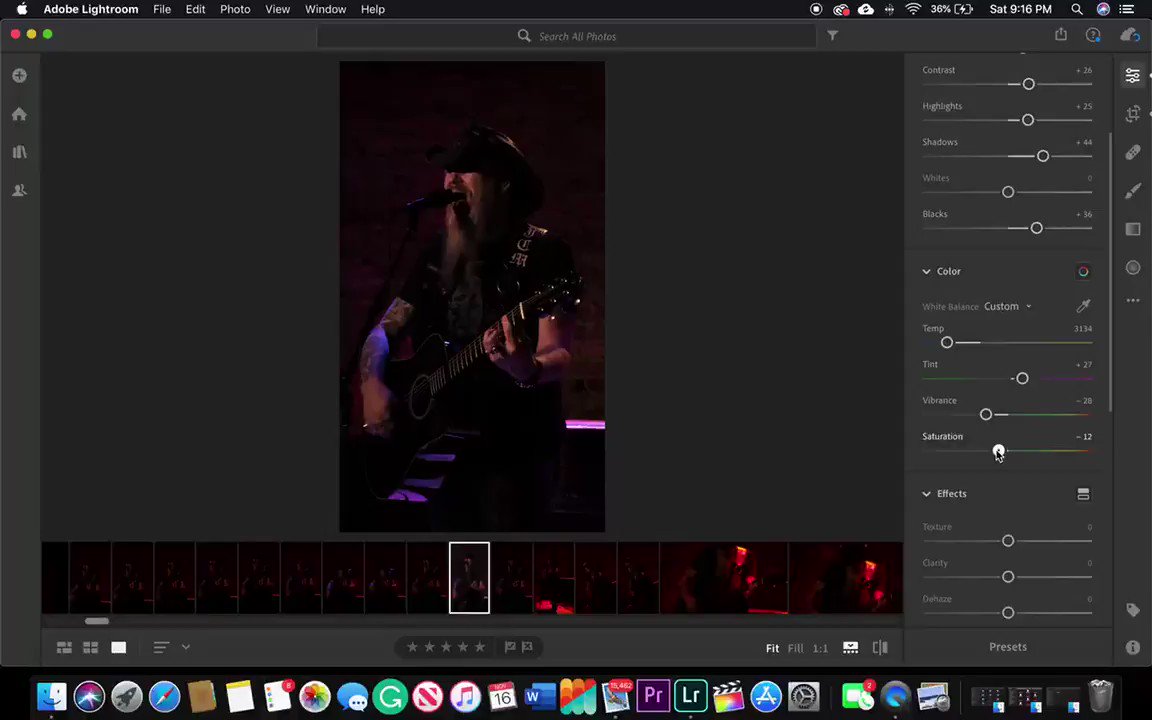Open Premiere Pro from the dock
The width and height of the screenshot is (1152, 720).
point(653,695)
